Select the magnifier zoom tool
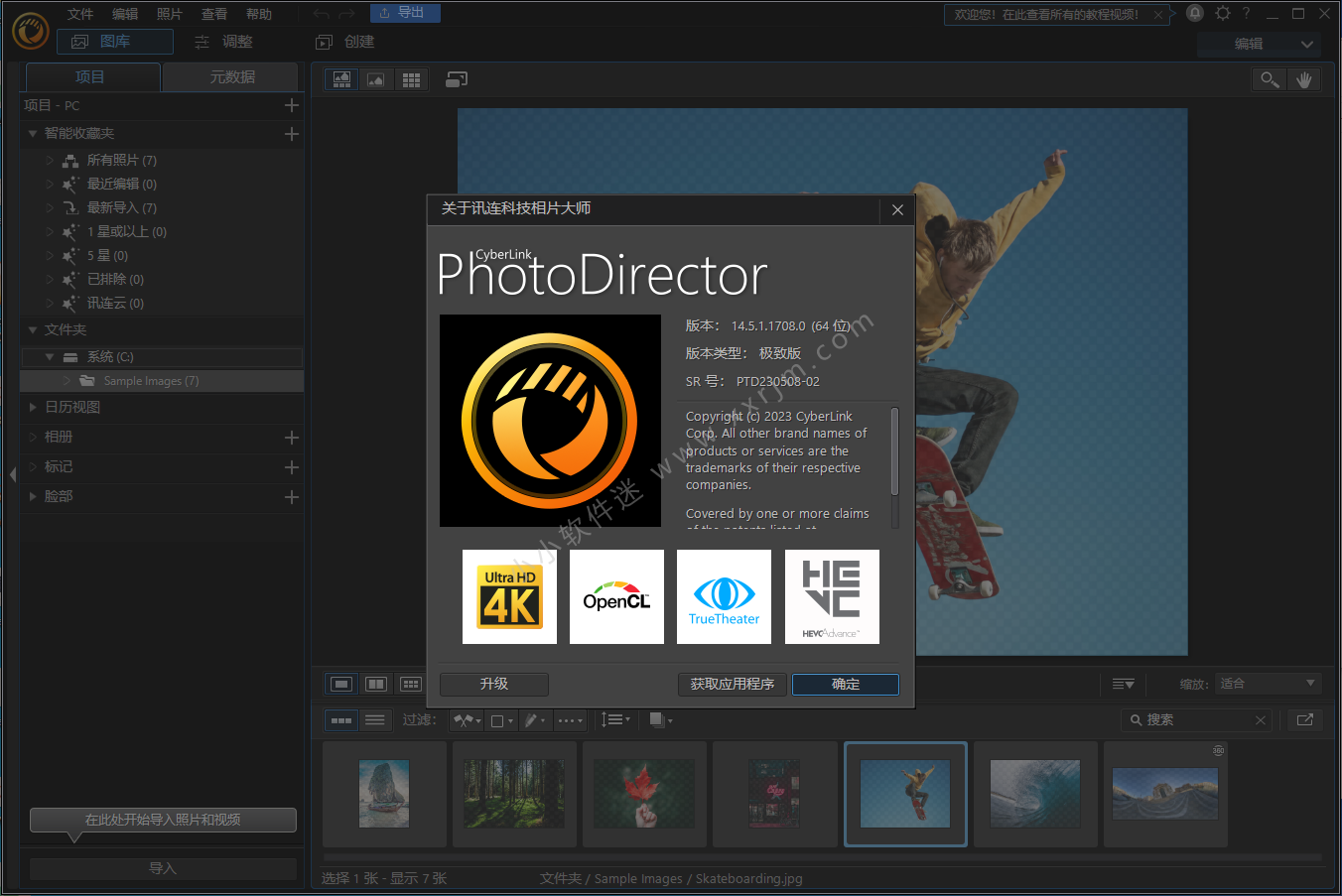The width and height of the screenshot is (1342, 896). point(1270,79)
